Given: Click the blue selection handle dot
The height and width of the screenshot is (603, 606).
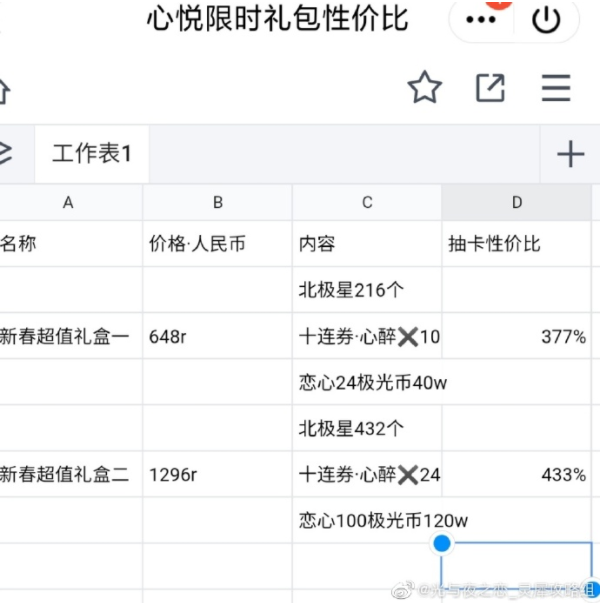Looking at the screenshot, I should pos(441,543).
